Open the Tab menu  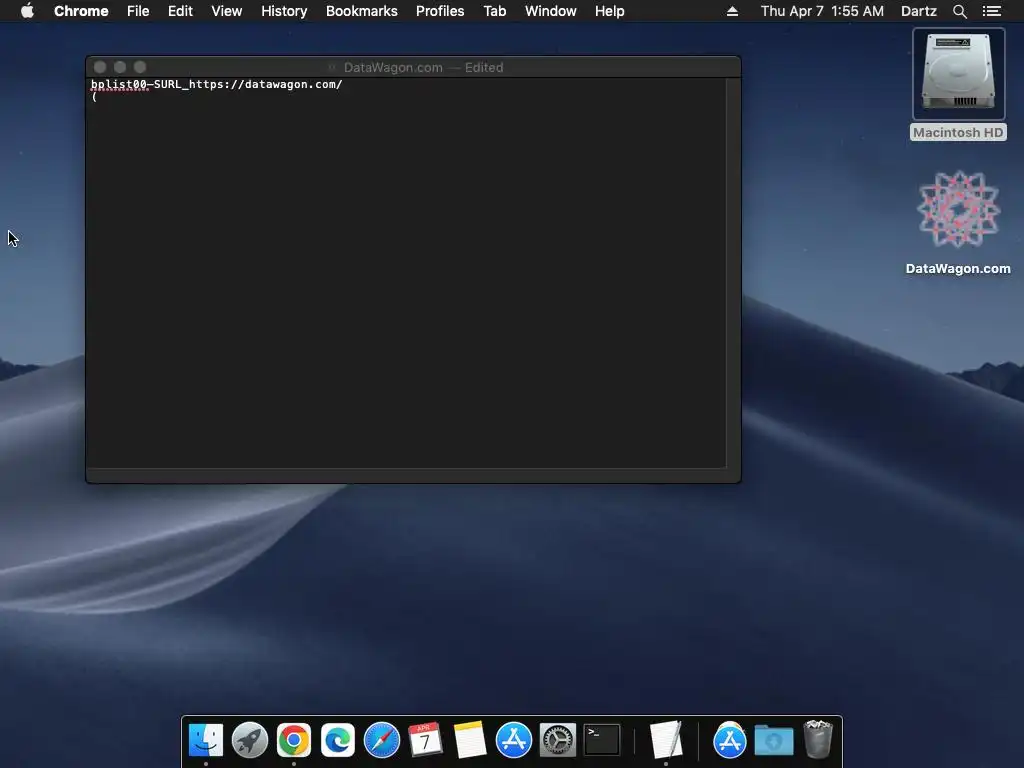click(494, 11)
